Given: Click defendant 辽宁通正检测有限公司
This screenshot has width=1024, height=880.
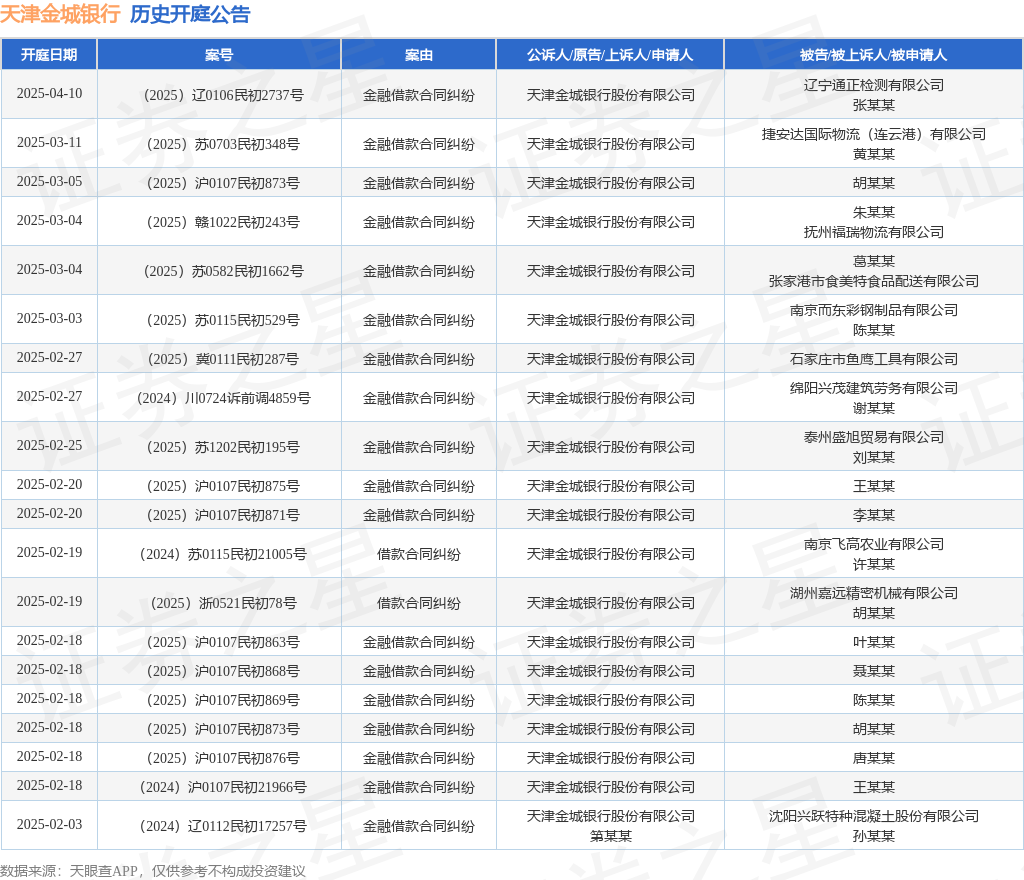Looking at the screenshot, I should tap(873, 85).
